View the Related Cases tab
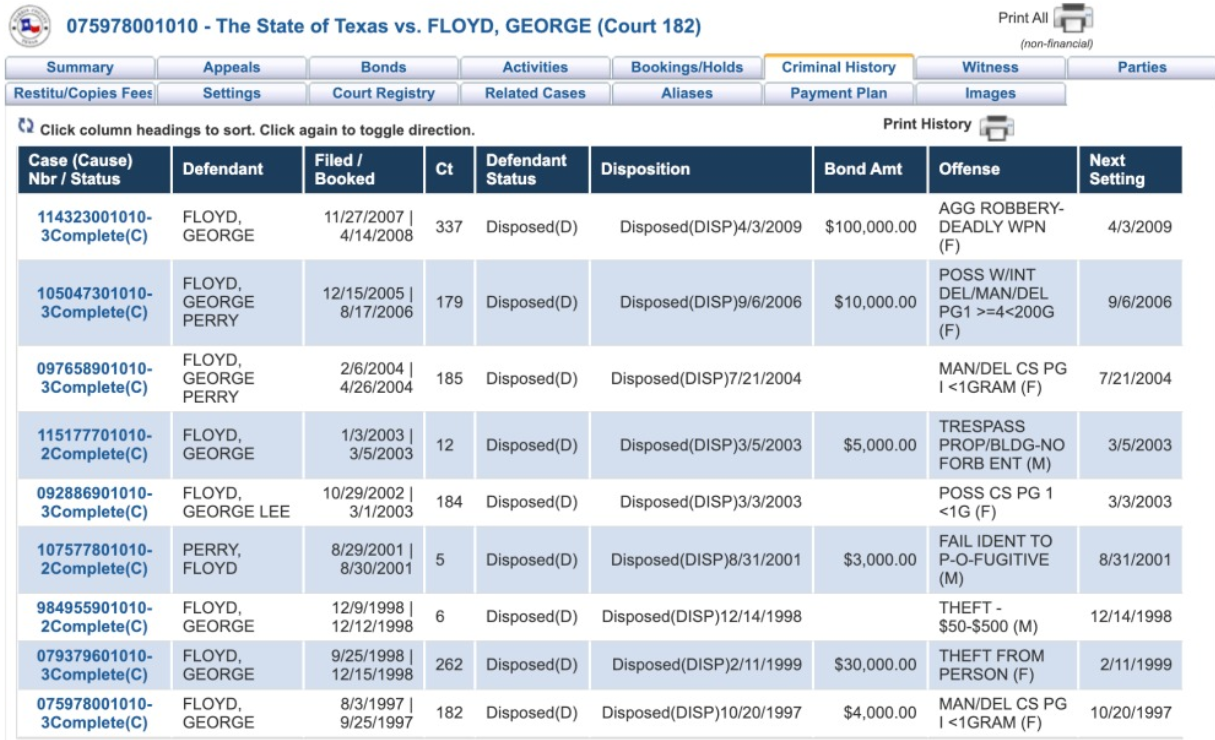 pos(535,94)
